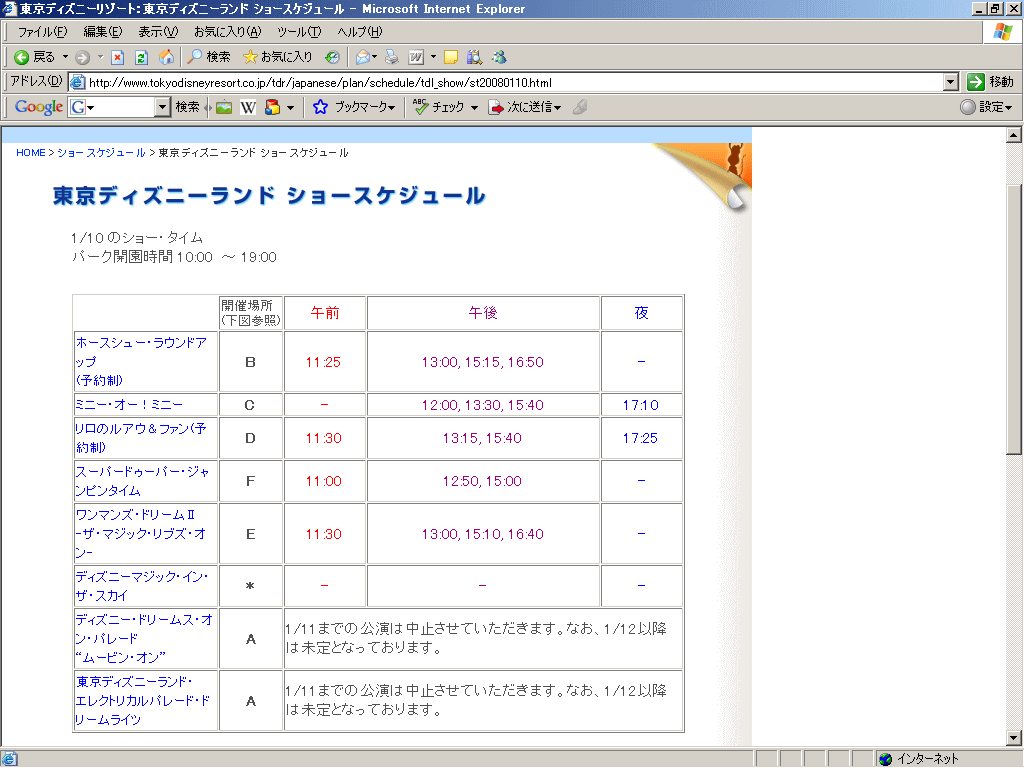Viewport: 1024px width, 768px height.
Task: Click the Search (検索) toolbar button
Action: (208, 57)
